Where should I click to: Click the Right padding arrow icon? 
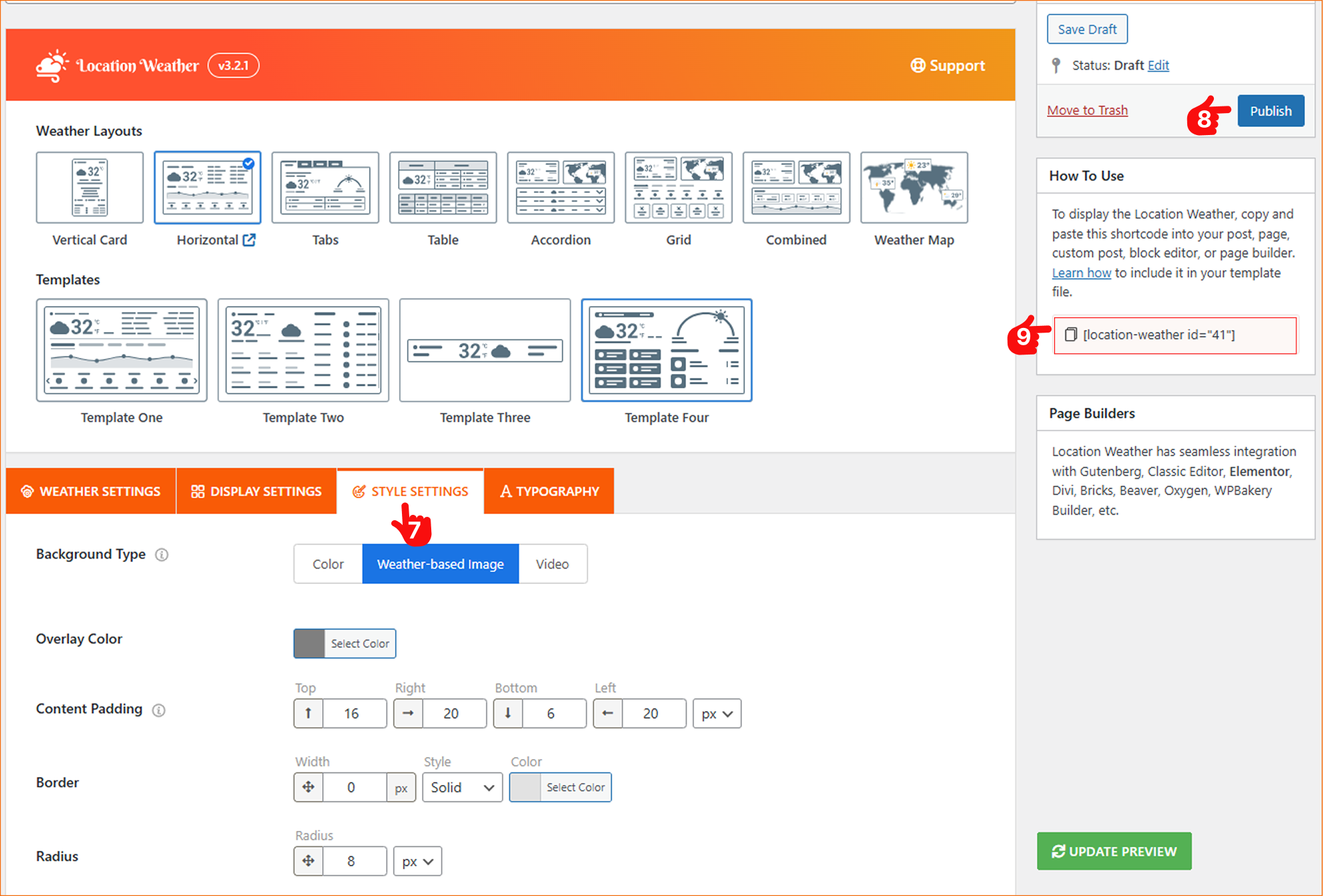[x=408, y=713]
